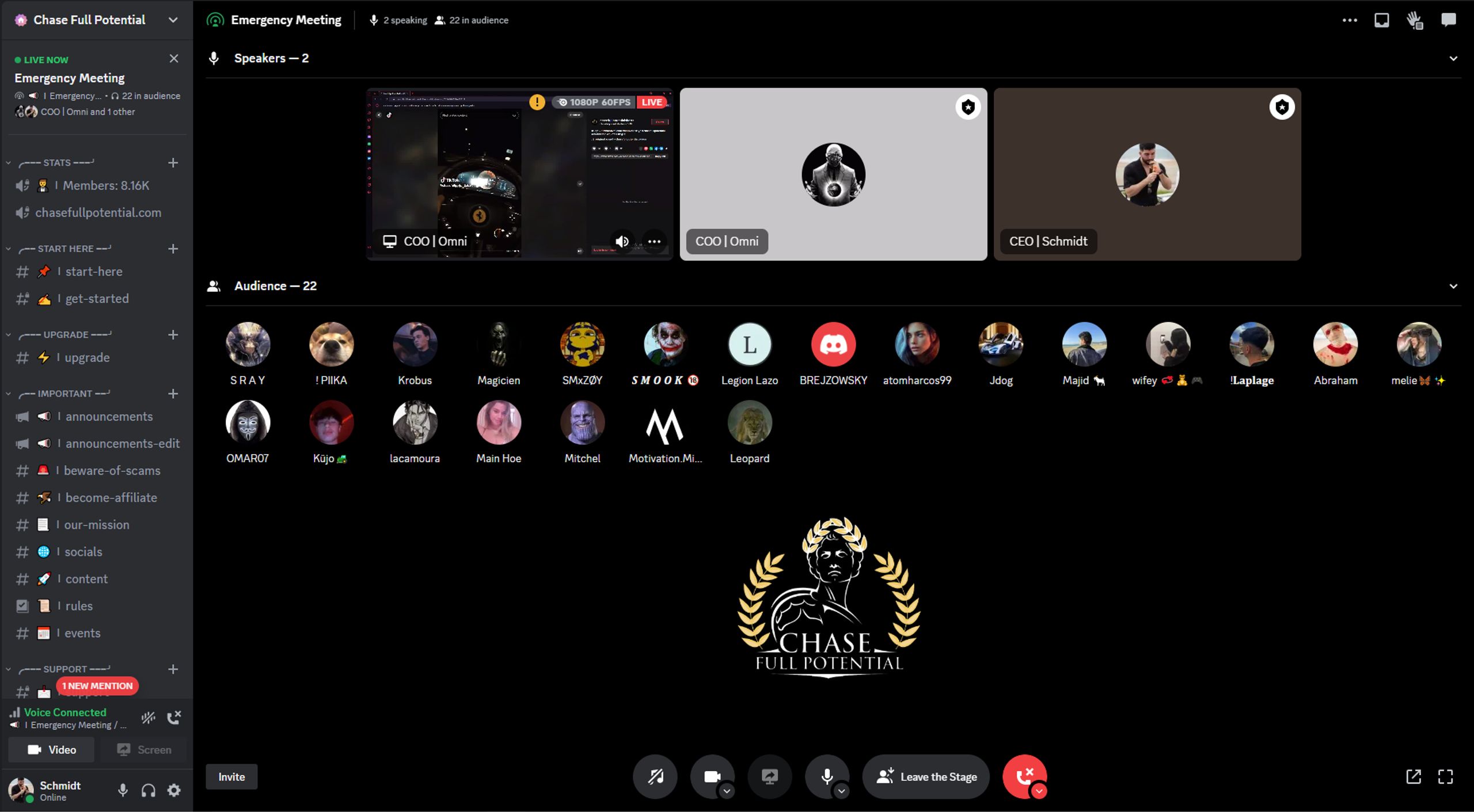Image resolution: width=1474 pixels, height=812 pixels.
Task: Open the announcements channel
Action: click(97, 417)
